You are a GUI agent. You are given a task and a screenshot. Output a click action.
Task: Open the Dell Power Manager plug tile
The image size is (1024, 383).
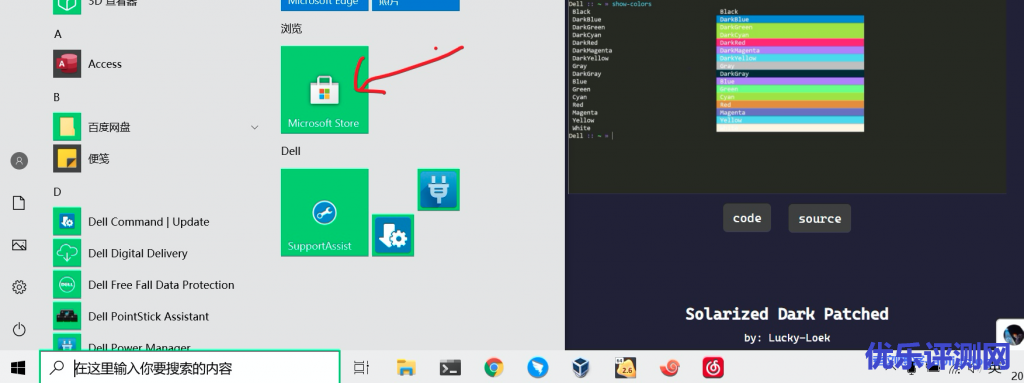438,190
